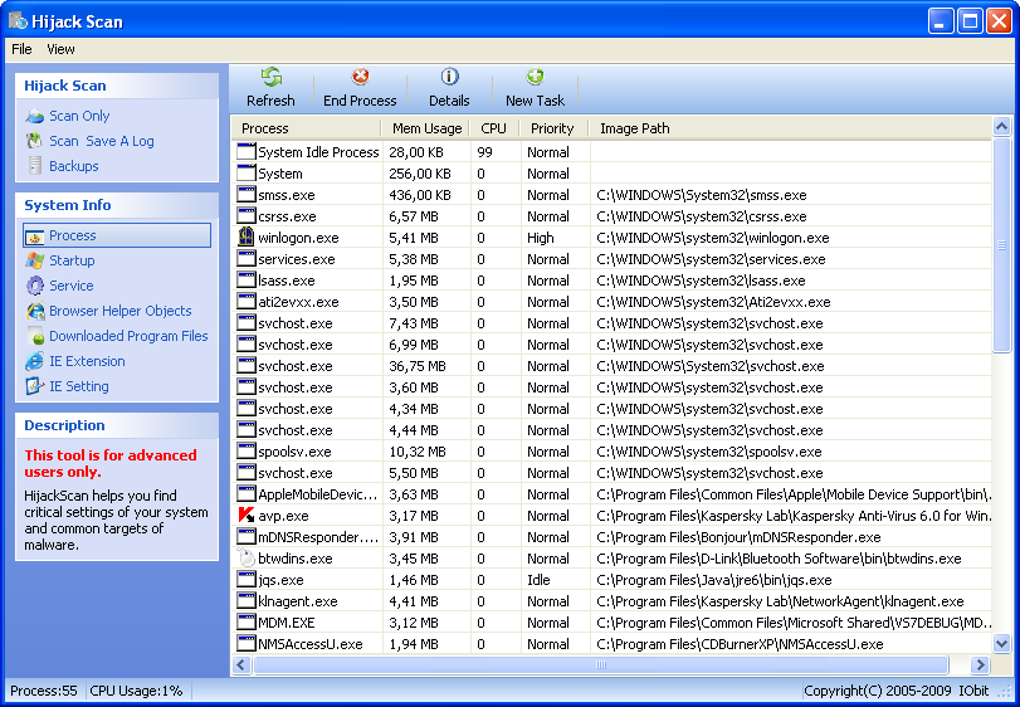Sort by the Mem Usage column header
Viewport: 1020px width, 707px height.
click(x=426, y=128)
